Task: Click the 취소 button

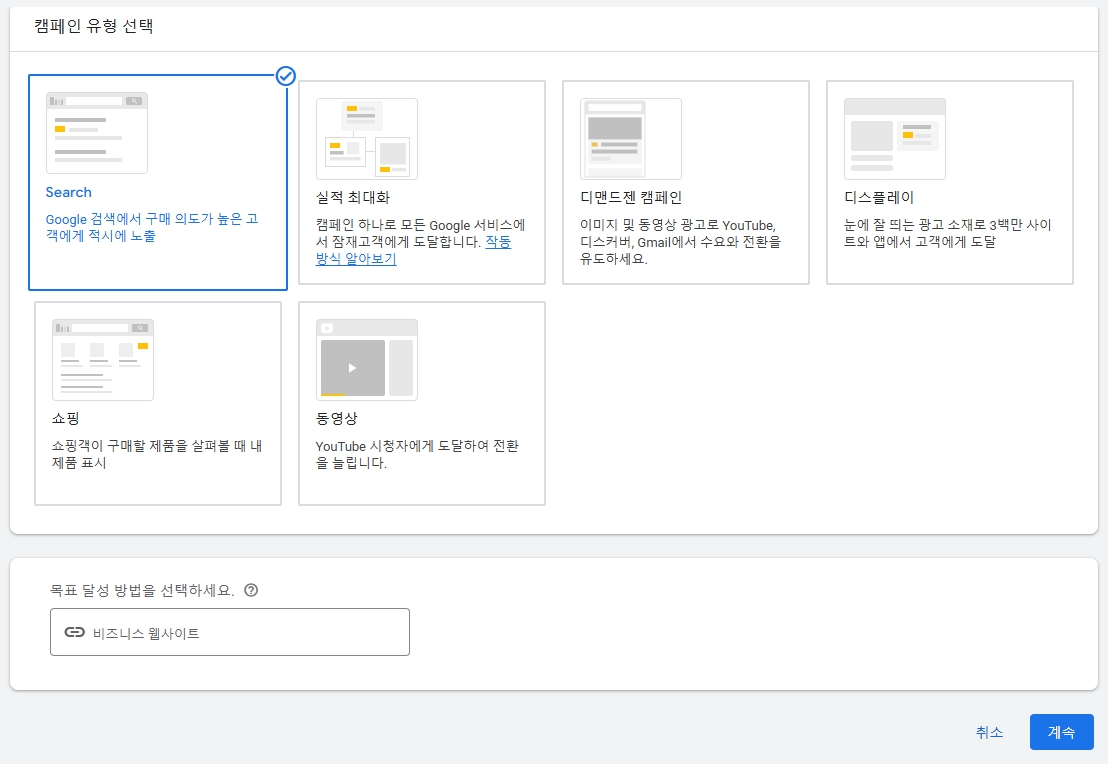Action: coord(989,732)
